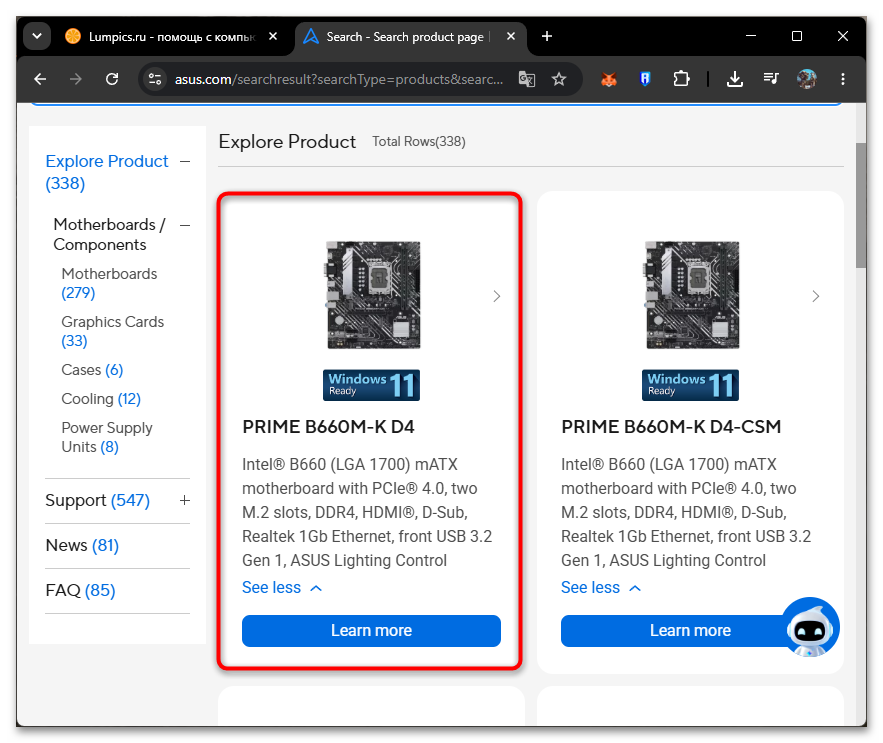The height and width of the screenshot is (743, 883).
Task: Go back to the previous page
Action: [x=40, y=79]
